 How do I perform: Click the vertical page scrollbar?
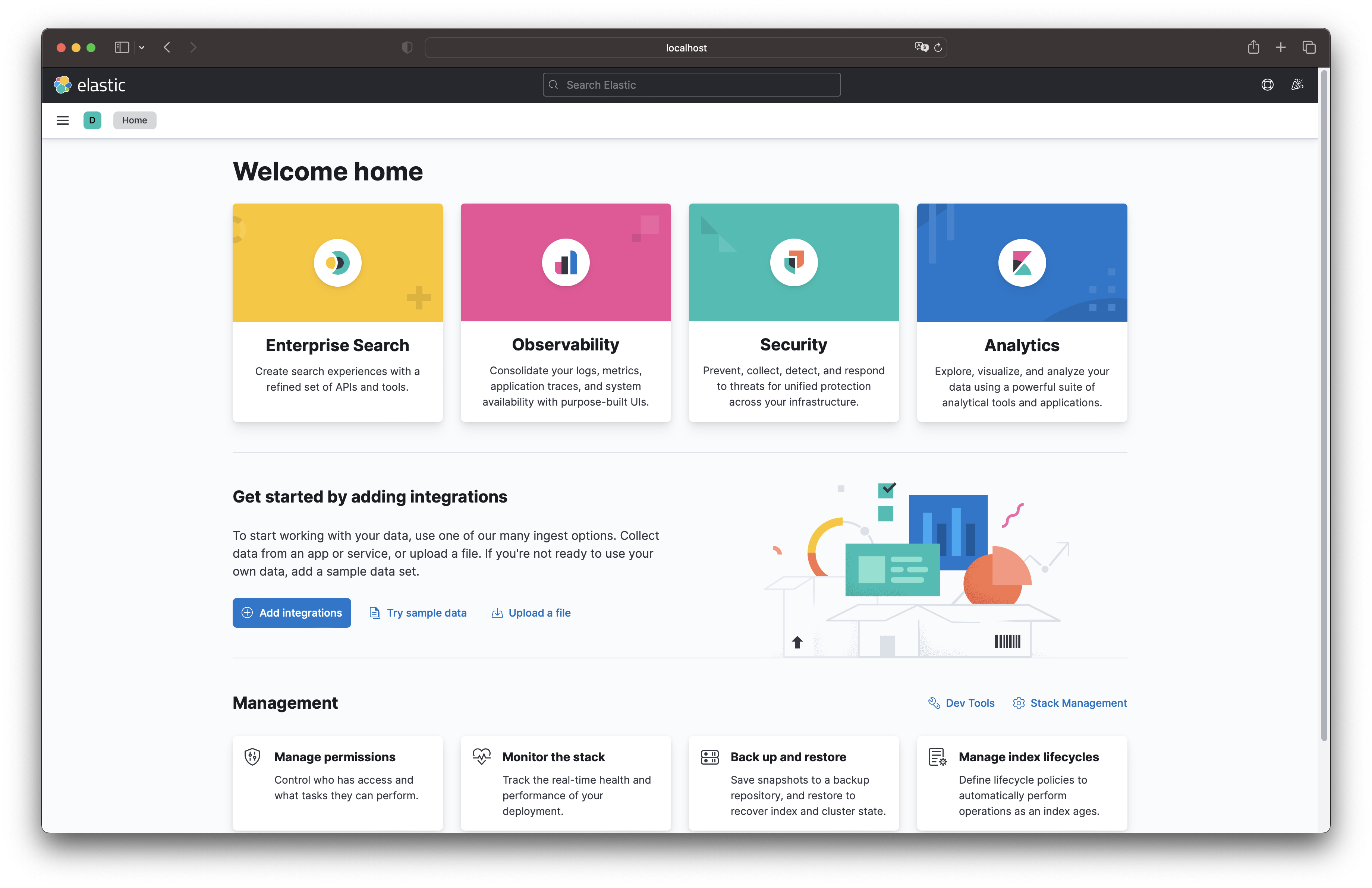point(1324,403)
